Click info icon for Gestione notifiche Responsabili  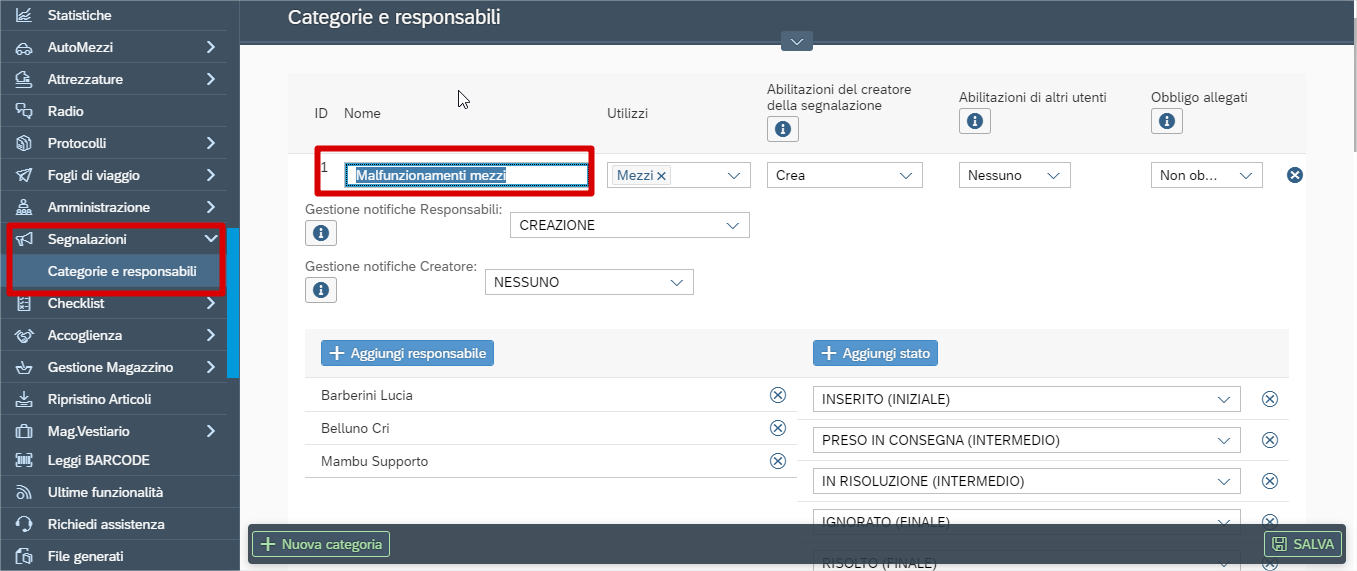pyautogui.click(x=321, y=233)
